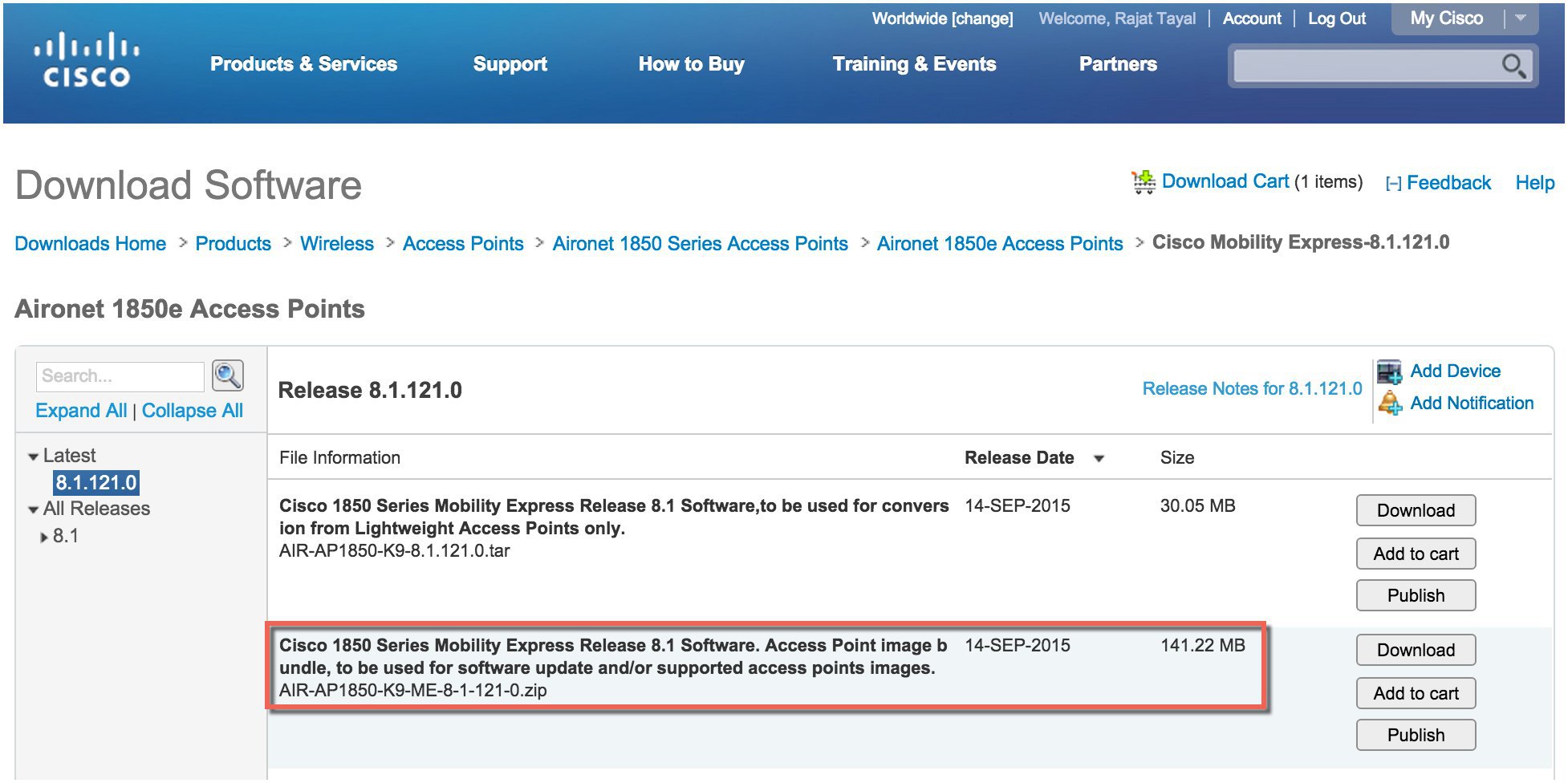Open Aironet 1850 Series Access Points breadcrumb
Viewport: 1568px width, 783px height.
coord(701,244)
